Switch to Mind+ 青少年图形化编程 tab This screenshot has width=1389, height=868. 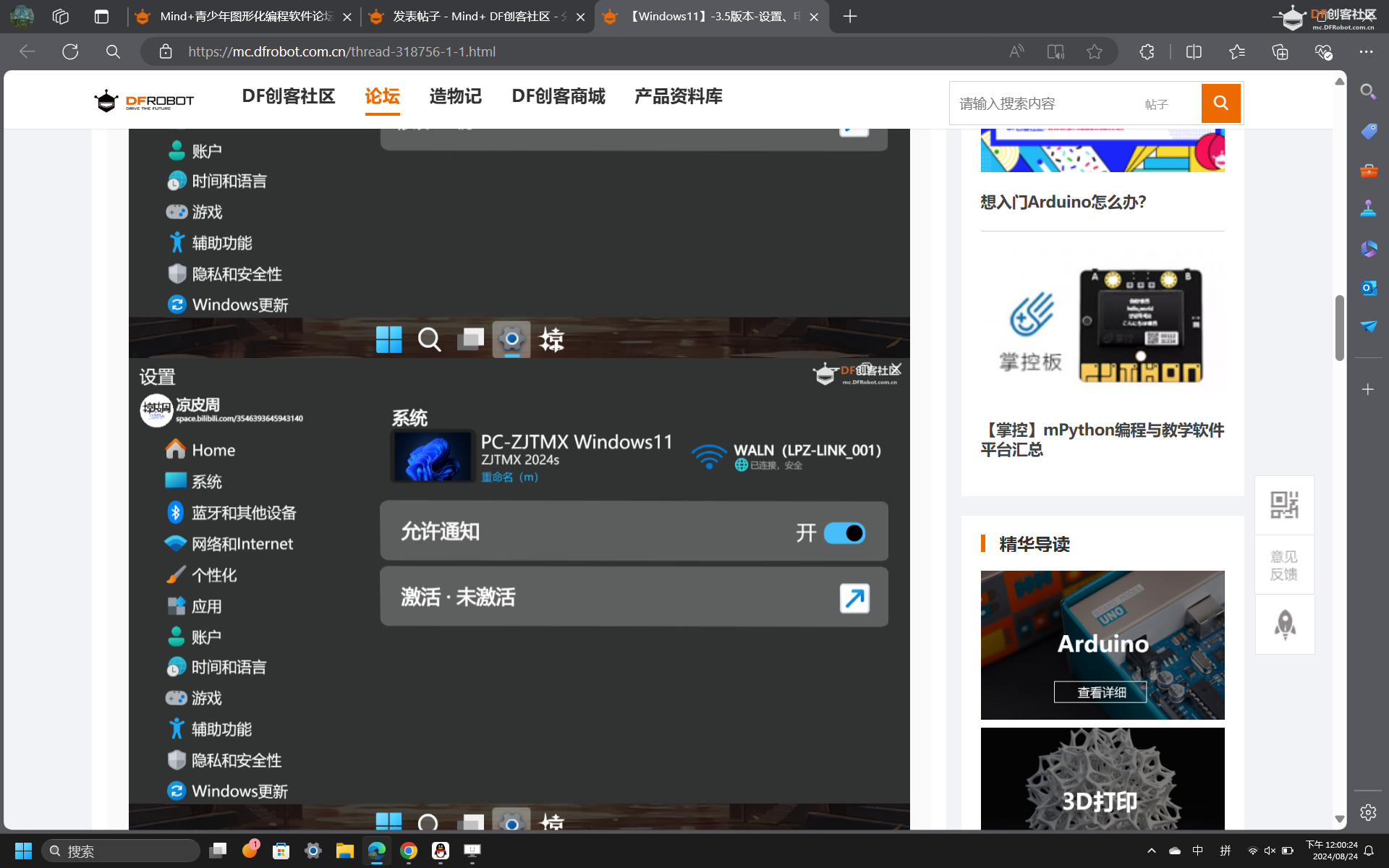[x=244, y=16]
